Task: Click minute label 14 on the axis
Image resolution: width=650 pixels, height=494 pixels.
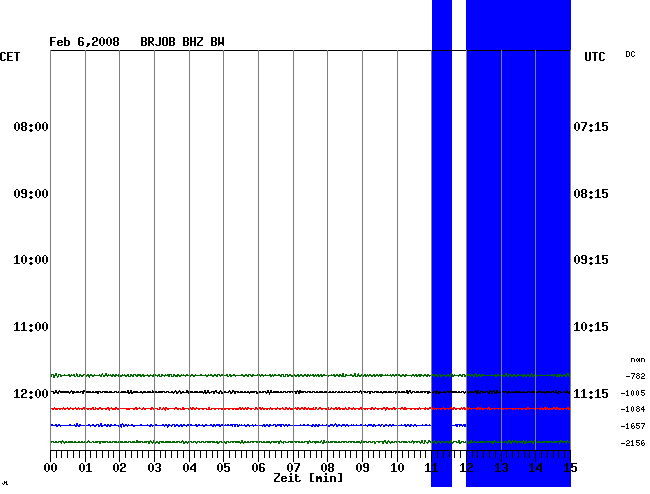Action: pyautogui.click(x=536, y=468)
